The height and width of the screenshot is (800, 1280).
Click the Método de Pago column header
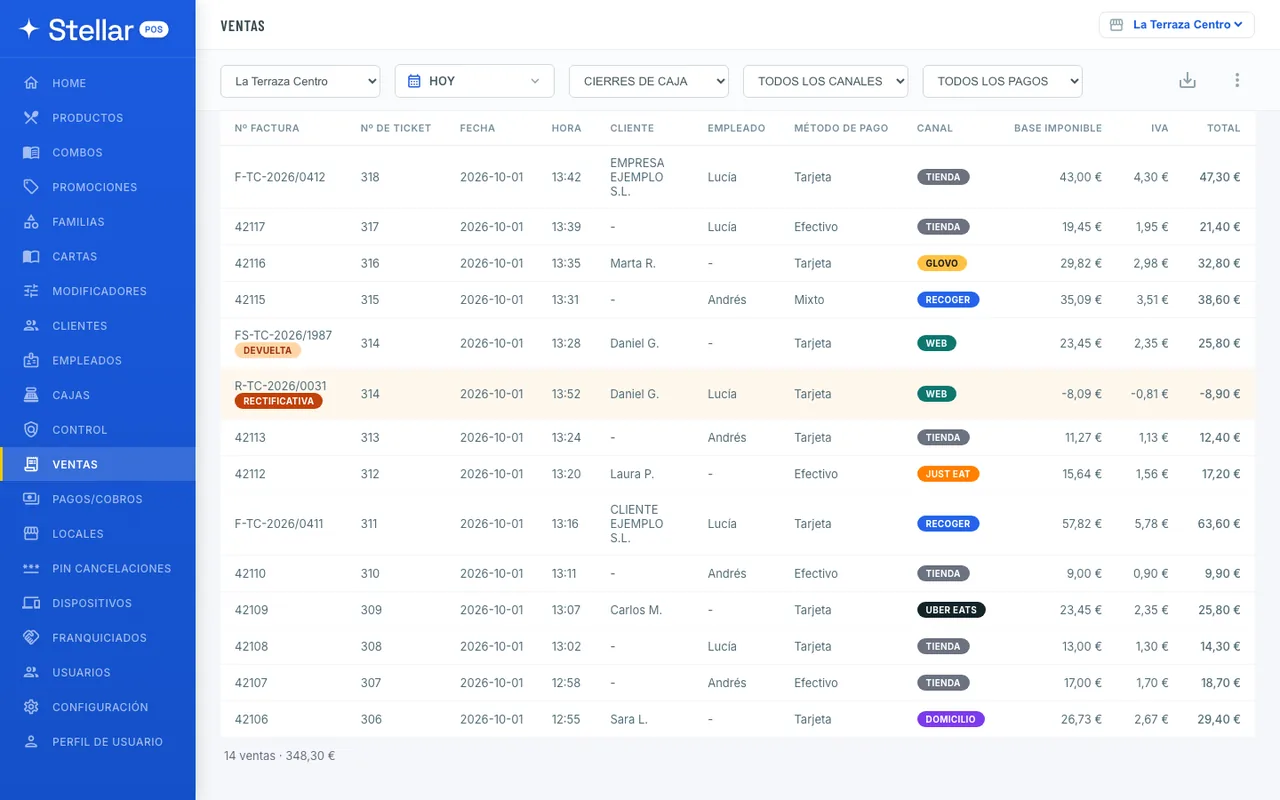coord(841,128)
